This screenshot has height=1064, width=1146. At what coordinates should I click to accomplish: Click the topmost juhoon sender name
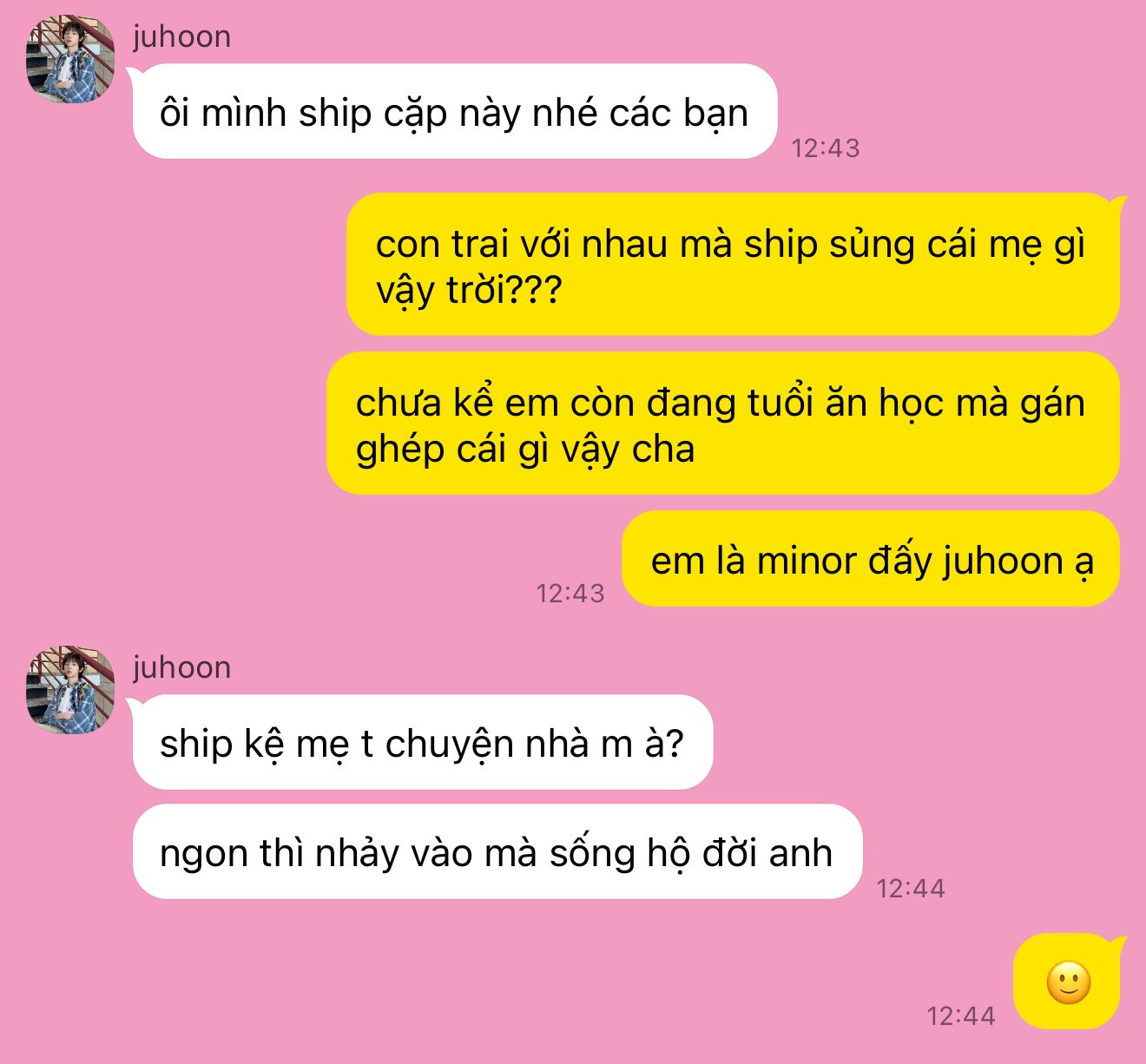tap(181, 37)
